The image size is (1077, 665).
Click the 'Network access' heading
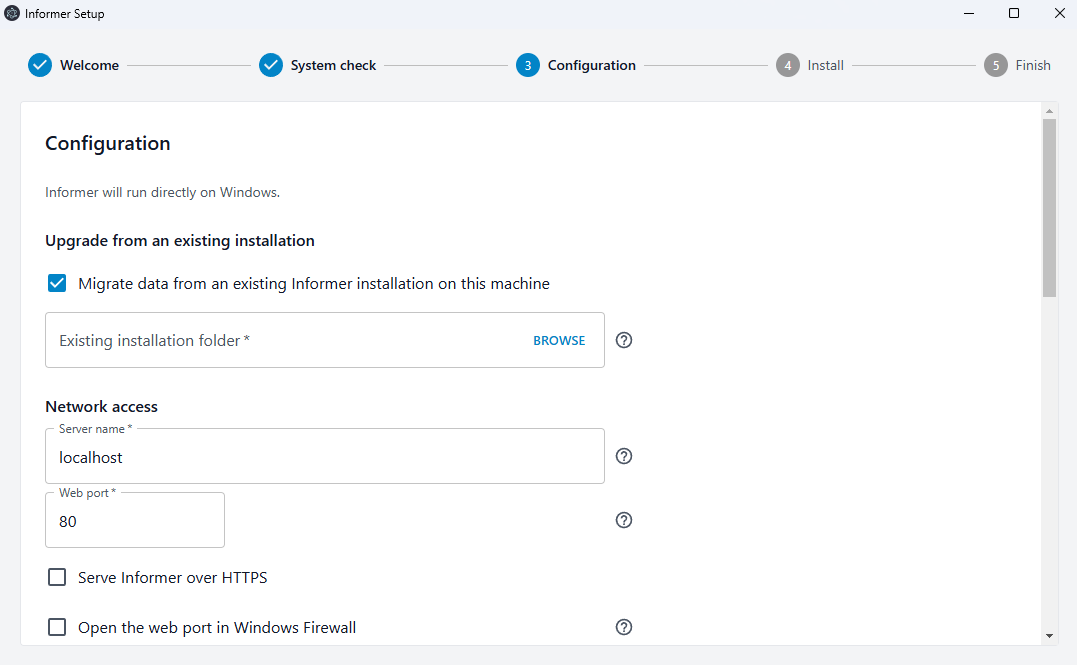pyautogui.click(x=102, y=407)
